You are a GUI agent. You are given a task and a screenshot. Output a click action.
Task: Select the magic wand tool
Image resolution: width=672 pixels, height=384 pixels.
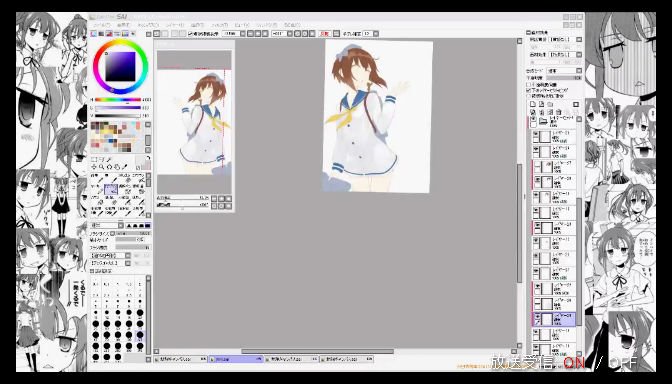(x=109, y=159)
